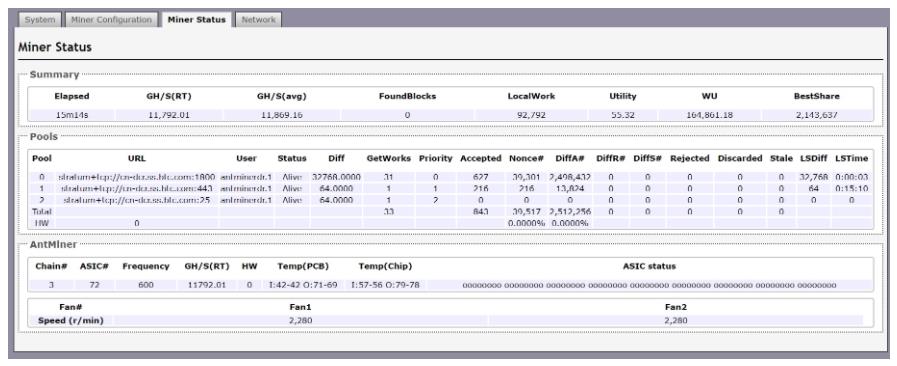Click the ASIC status column header
Viewport: 897px width, 366px height.
coord(649,266)
